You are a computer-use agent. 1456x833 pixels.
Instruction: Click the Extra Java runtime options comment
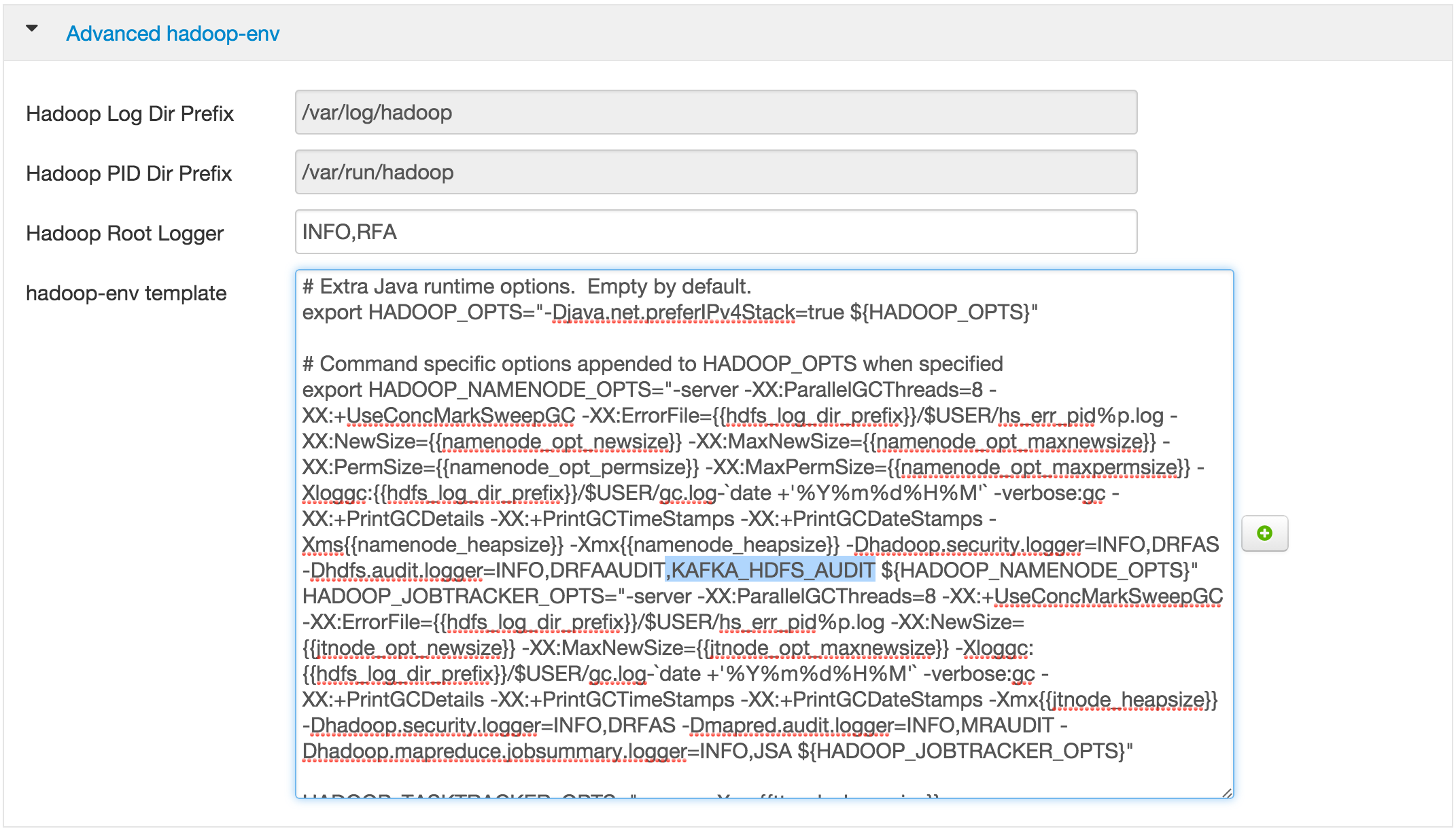(526, 286)
